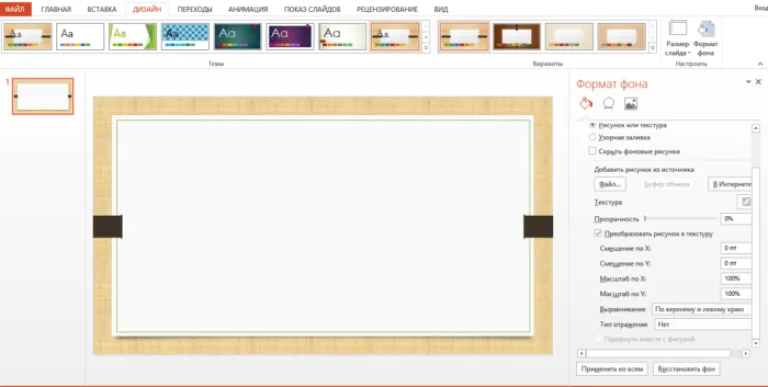Click the Прозрачность 0% input field
768x387 pixels.
736,218
